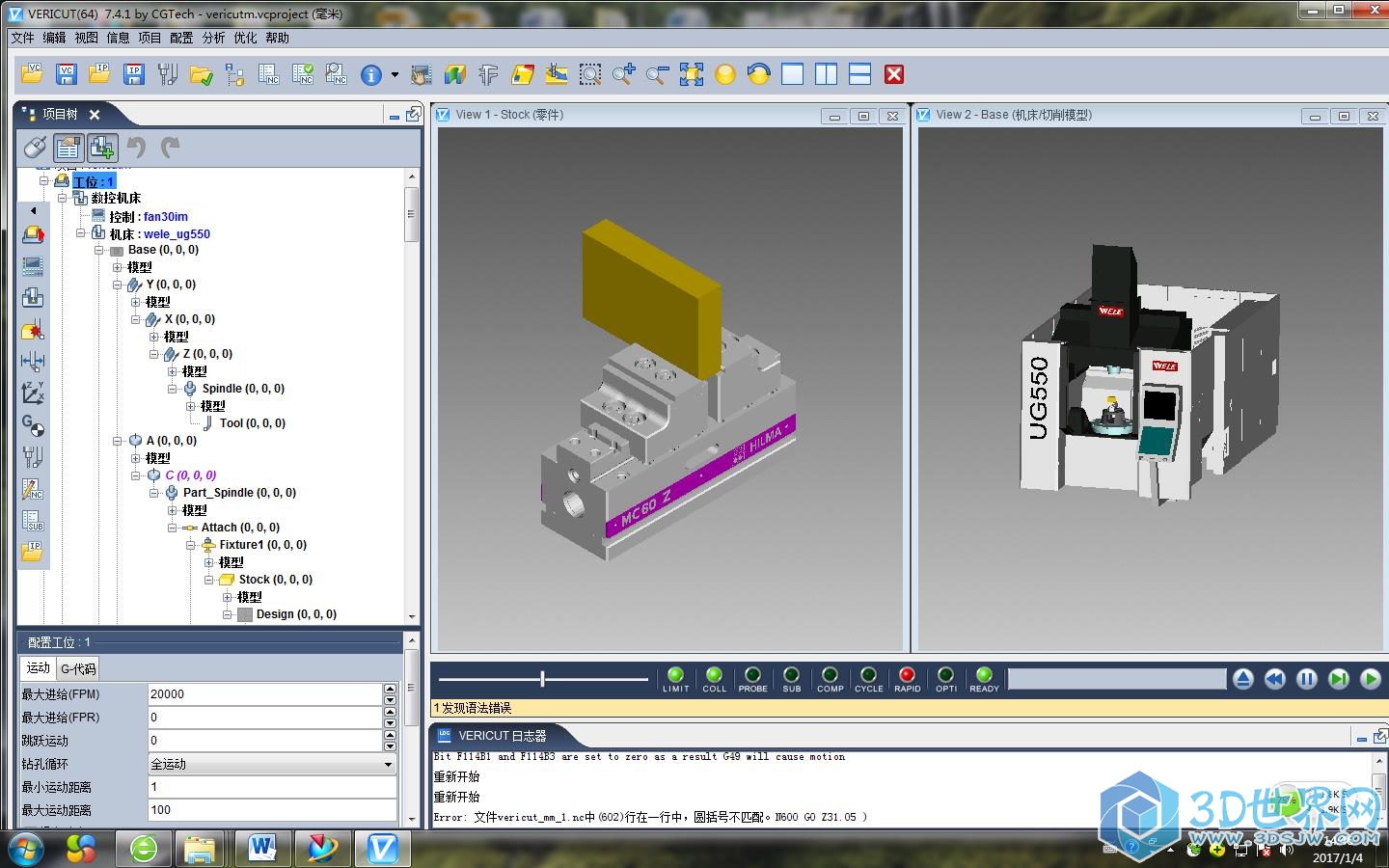Collapse the Stock (0, 0, 0) node

[x=208, y=580]
